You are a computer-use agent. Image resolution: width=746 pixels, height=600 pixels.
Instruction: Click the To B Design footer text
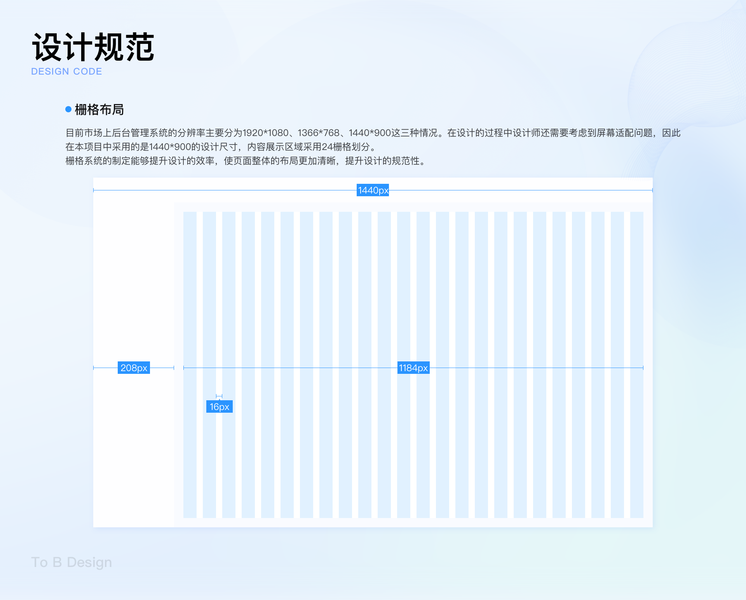pyautogui.click(x=71, y=562)
